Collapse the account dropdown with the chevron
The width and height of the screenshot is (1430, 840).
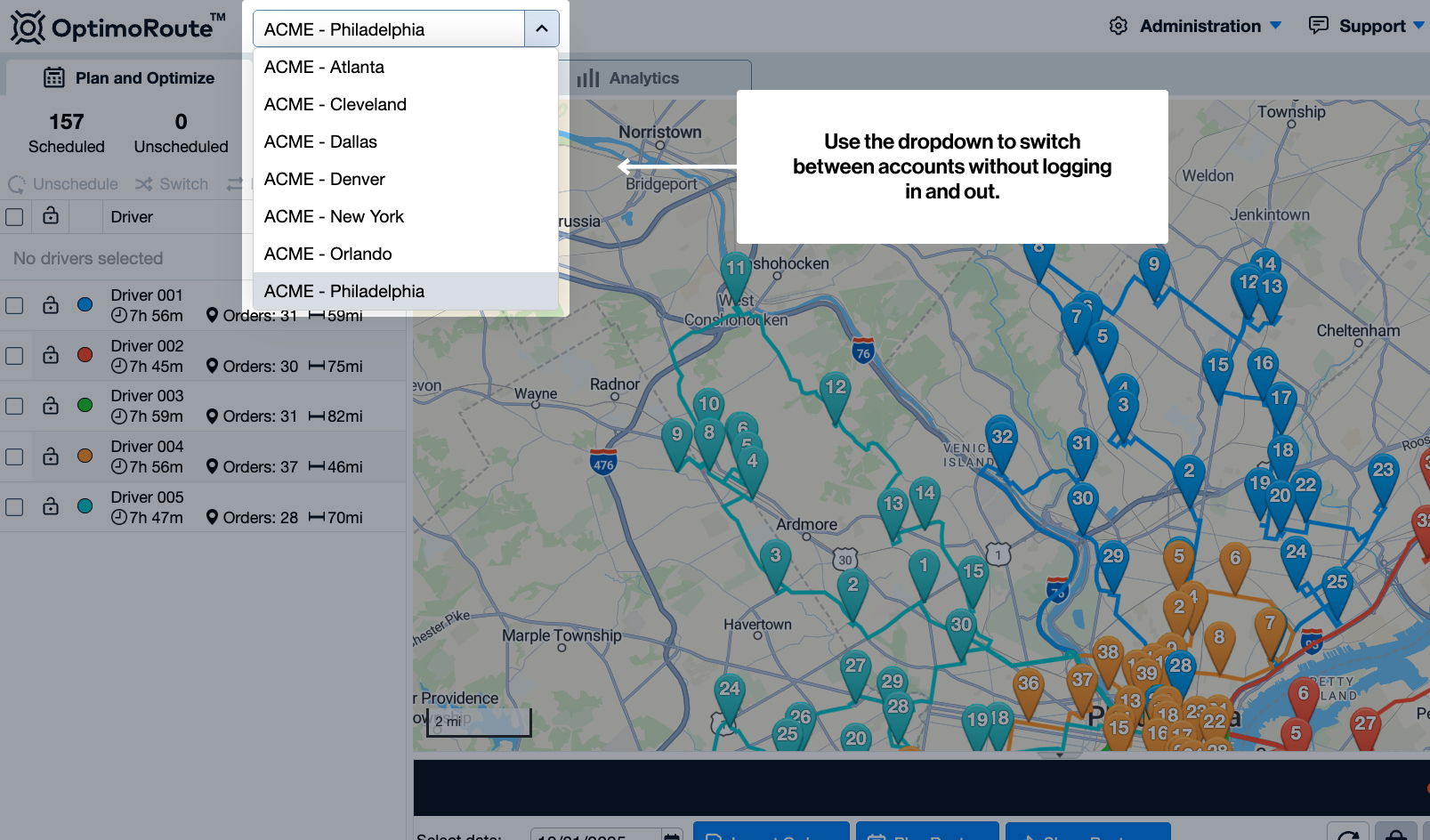541,28
